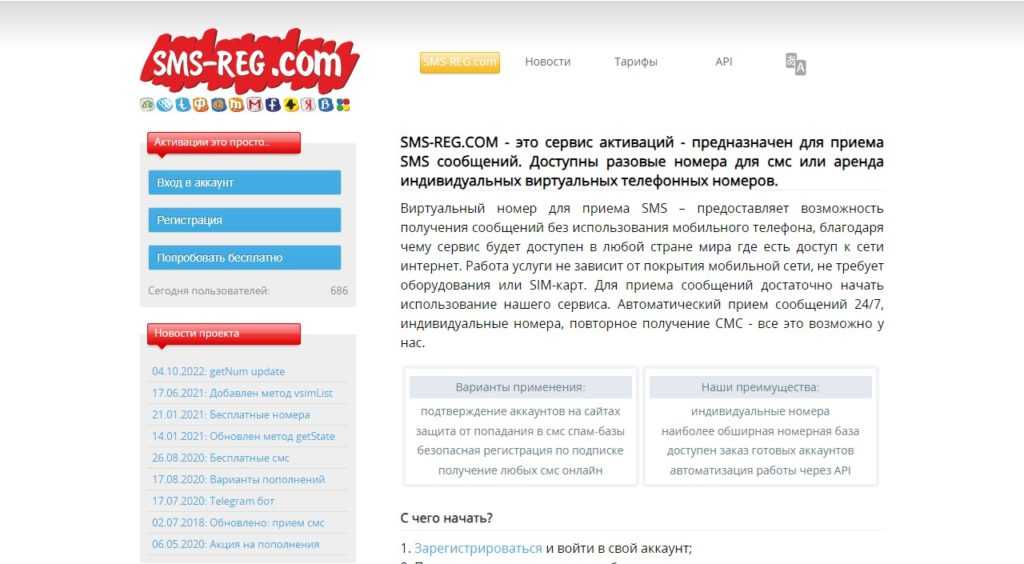This screenshot has width=1024, height=564.
Task: Open the 17.07.2020 Telegram бот news link
Action: pyautogui.click(x=213, y=501)
